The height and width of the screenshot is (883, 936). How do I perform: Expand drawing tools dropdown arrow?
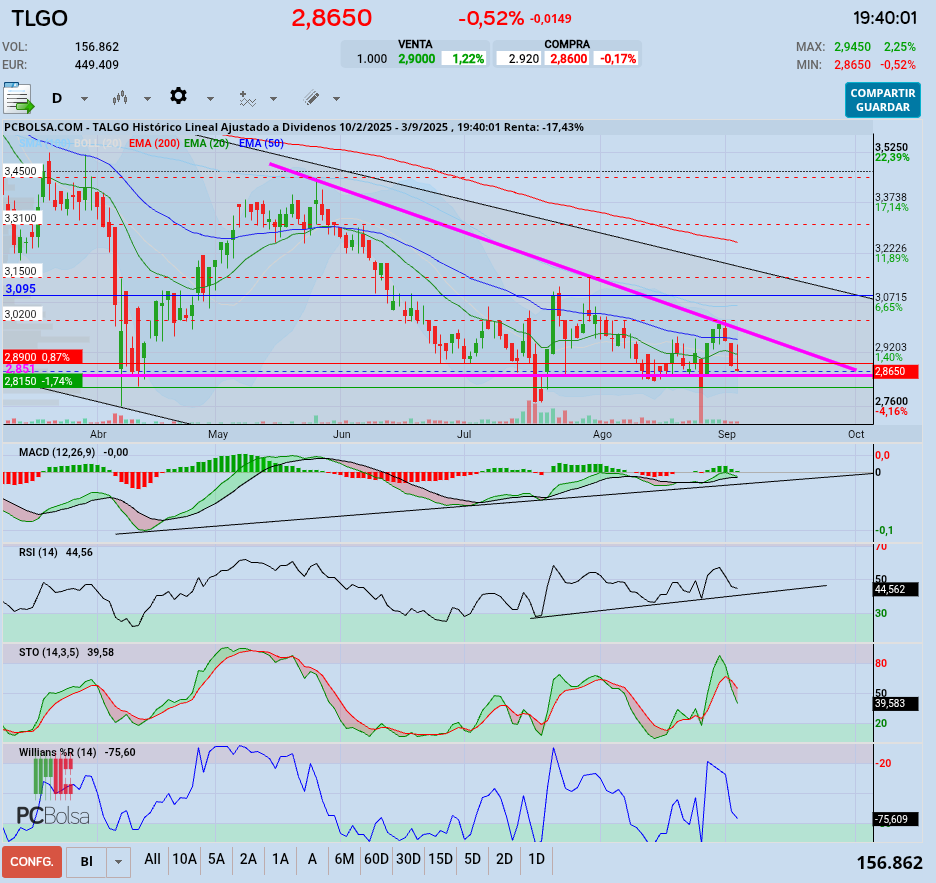tap(336, 99)
